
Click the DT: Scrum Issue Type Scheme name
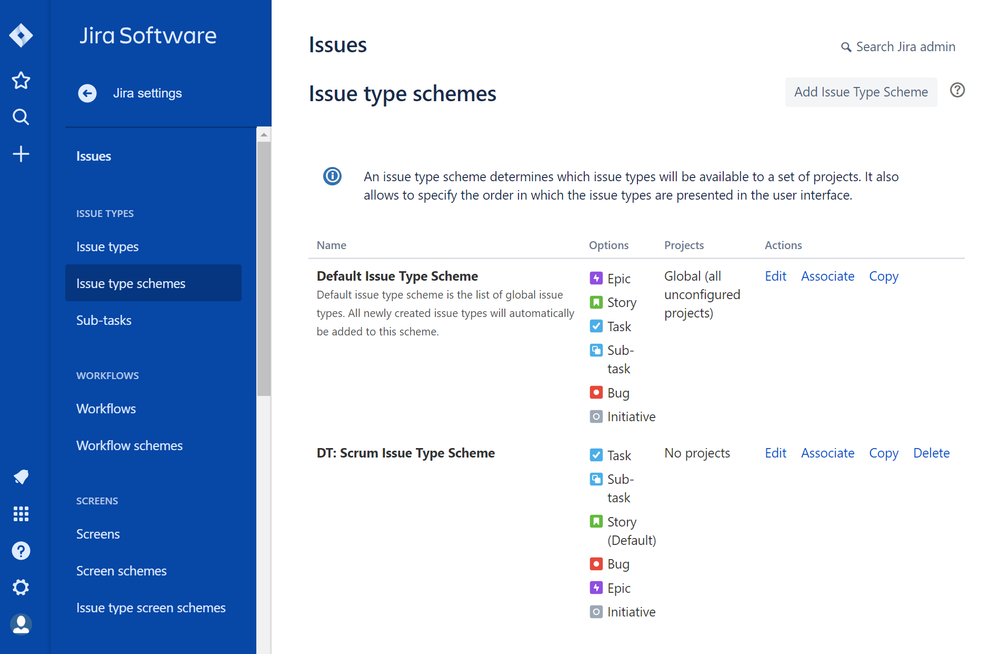click(x=405, y=453)
